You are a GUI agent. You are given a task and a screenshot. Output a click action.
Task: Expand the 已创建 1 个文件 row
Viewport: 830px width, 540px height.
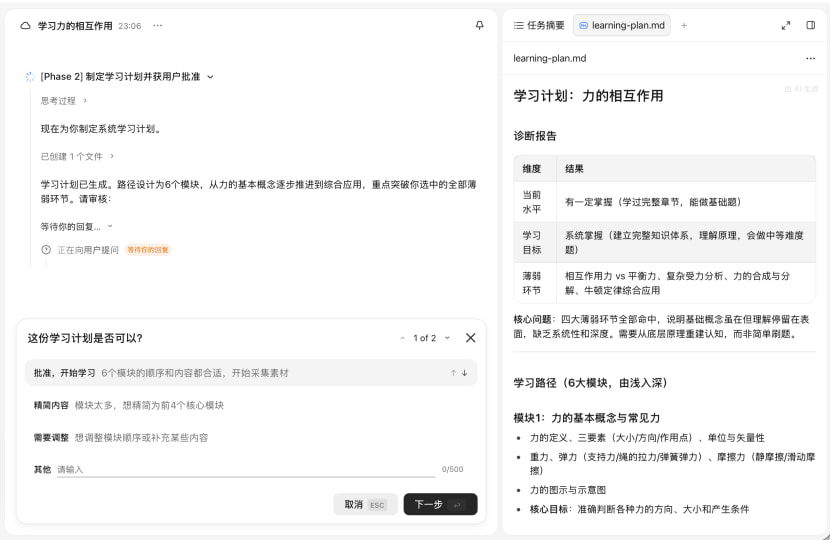pos(77,156)
